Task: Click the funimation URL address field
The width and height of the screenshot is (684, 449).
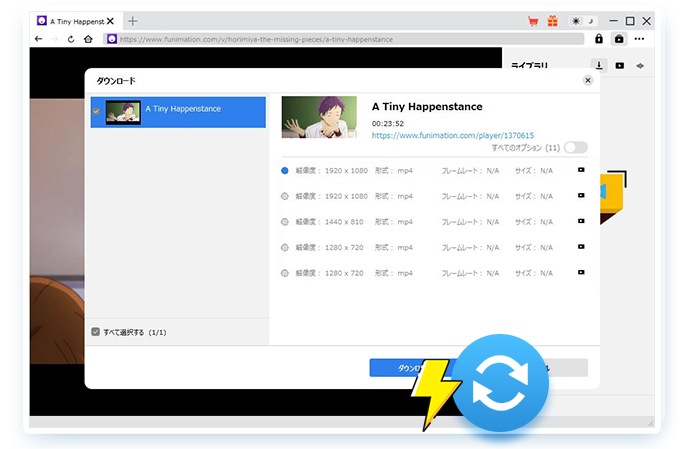Action: point(344,39)
